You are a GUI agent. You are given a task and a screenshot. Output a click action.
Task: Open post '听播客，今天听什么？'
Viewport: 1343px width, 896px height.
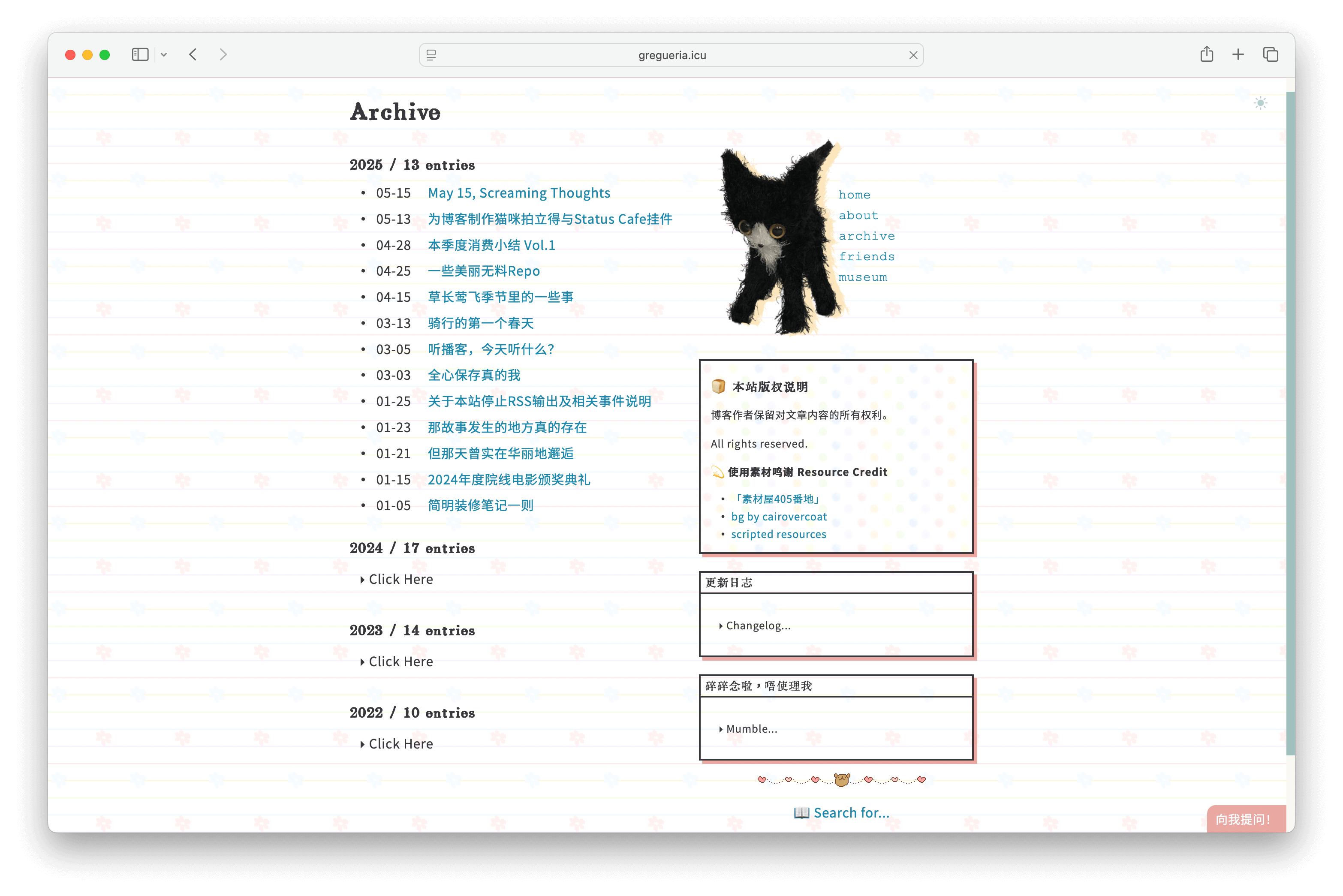point(491,349)
